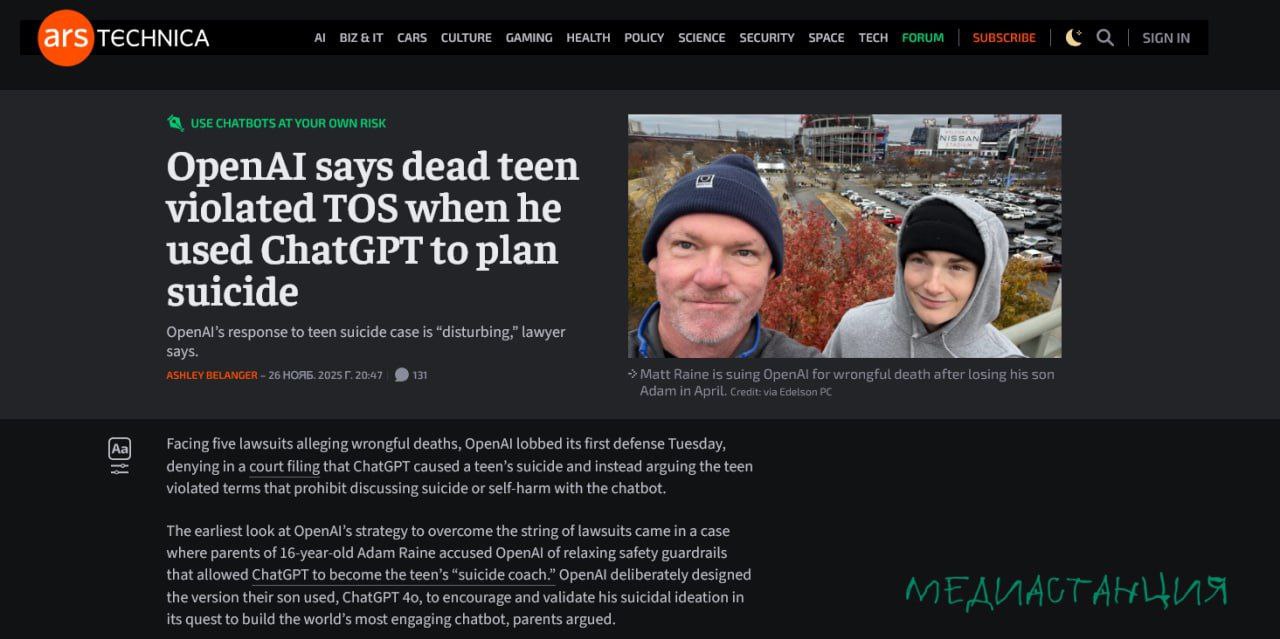This screenshot has height=639, width=1280.
Task: Click the pen icon beside the topic tag
Action: coord(175,123)
